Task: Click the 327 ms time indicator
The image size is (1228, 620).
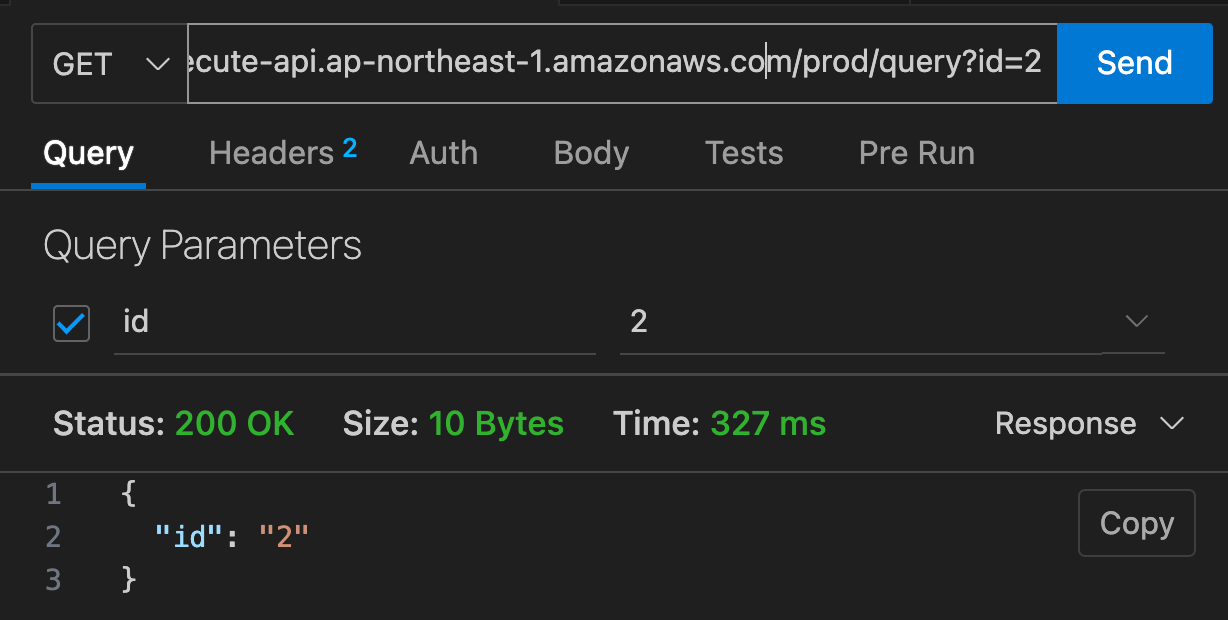Action: tap(768, 423)
